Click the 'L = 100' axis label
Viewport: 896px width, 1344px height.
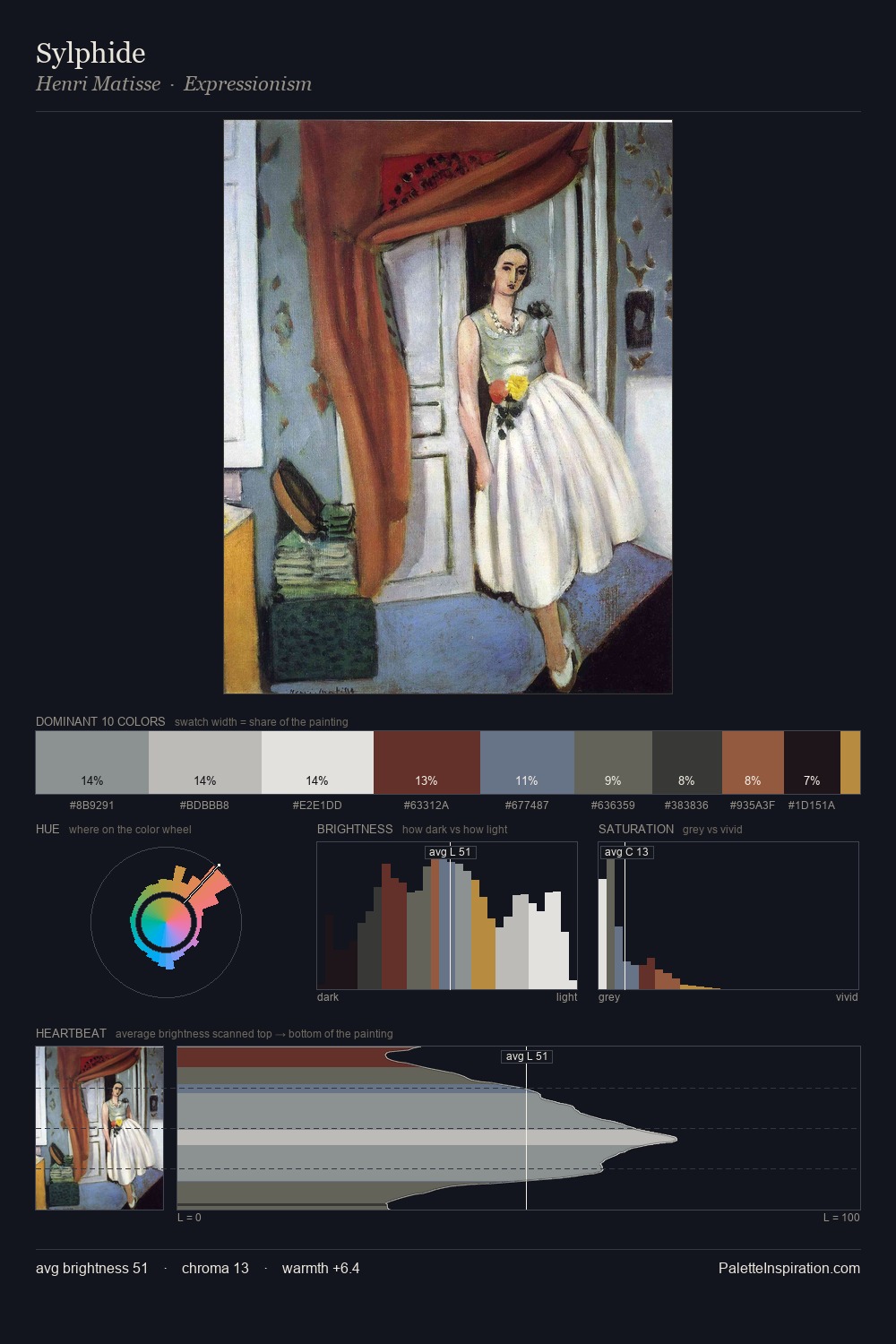(x=841, y=1218)
